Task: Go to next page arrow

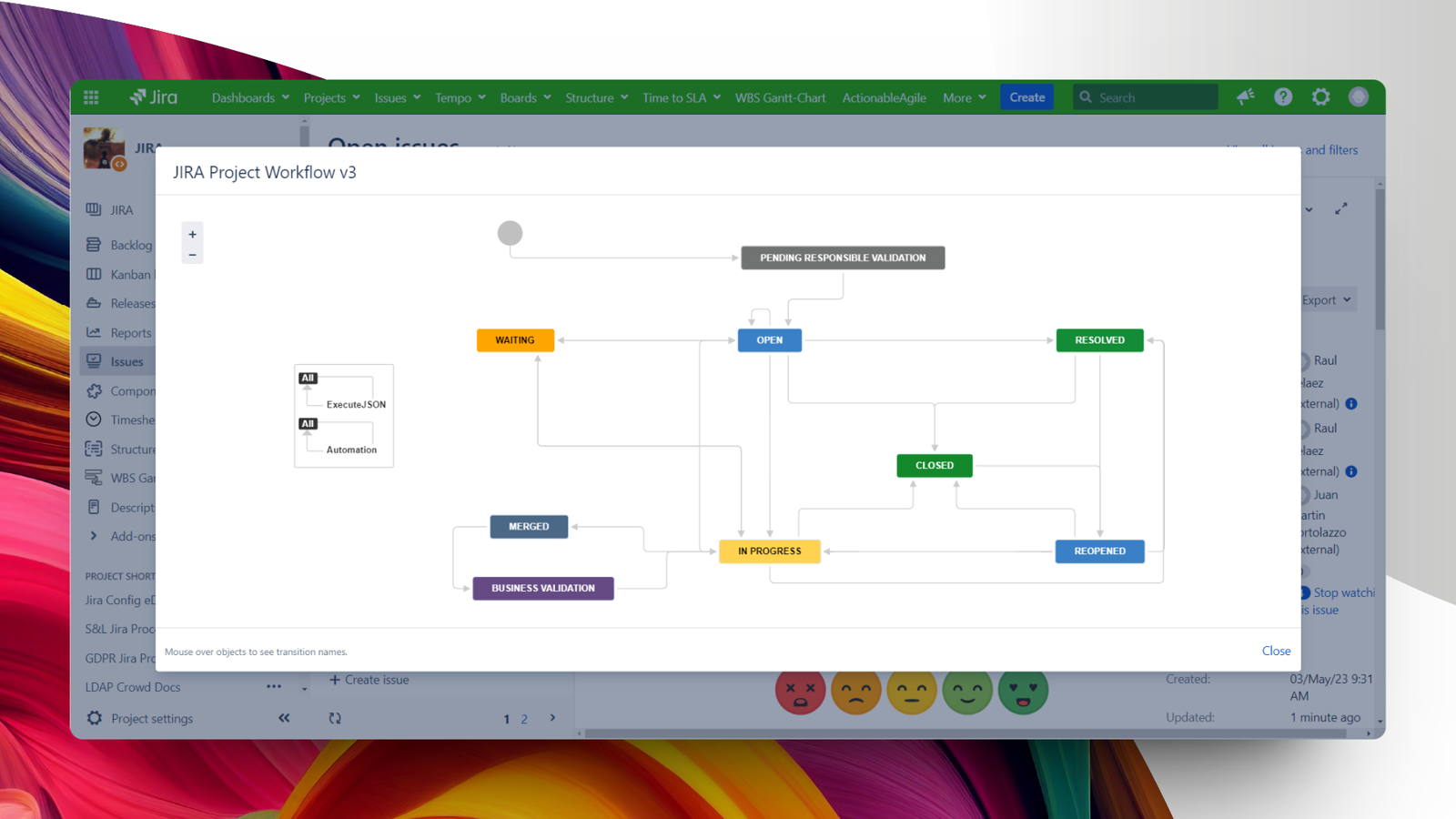Action: 552,718
